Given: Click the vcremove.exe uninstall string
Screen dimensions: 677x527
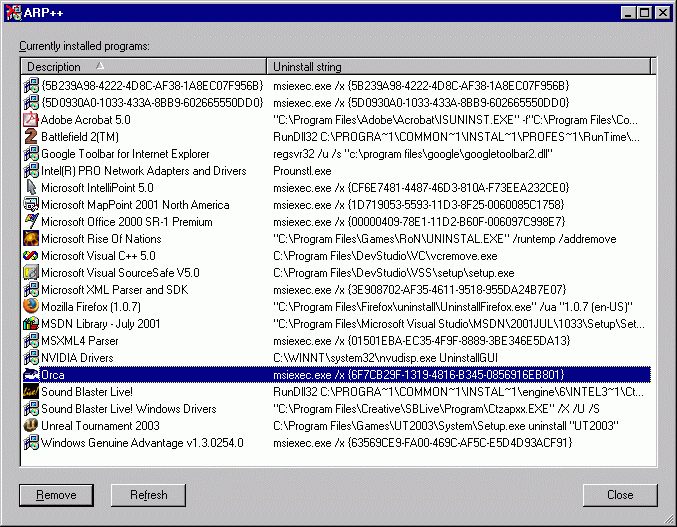Looking at the screenshot, I should (x=385, y=256).
